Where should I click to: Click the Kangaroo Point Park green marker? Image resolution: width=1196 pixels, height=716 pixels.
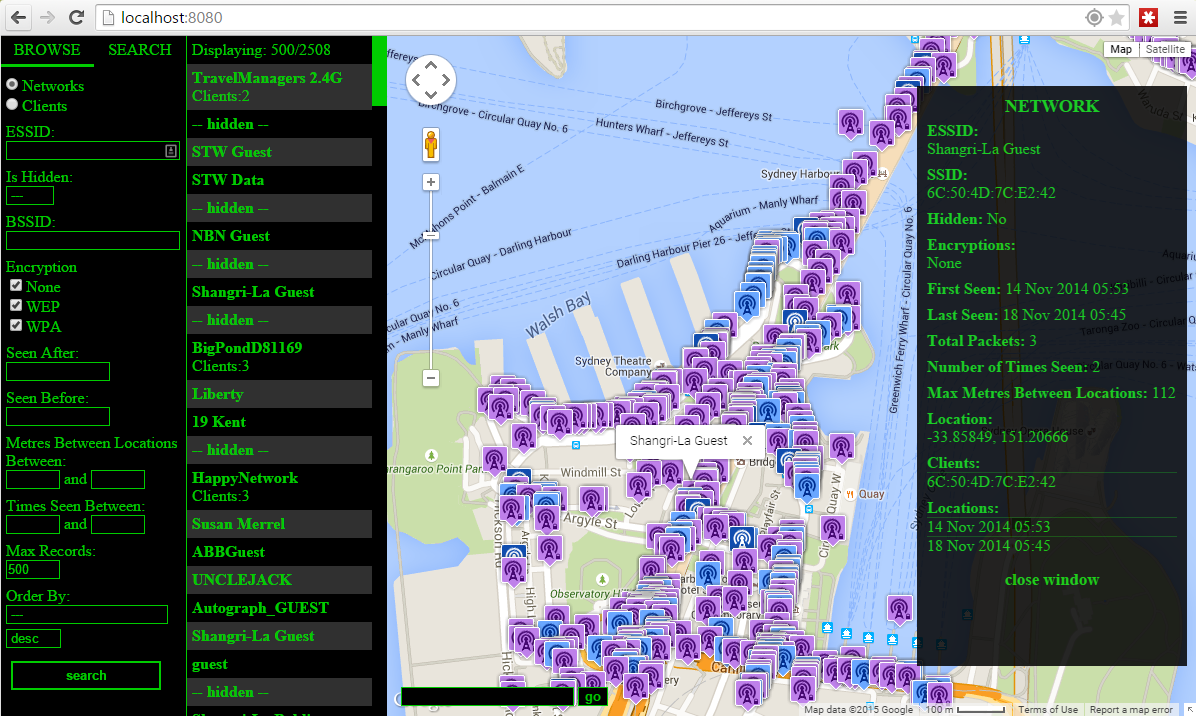pos(431,455)
